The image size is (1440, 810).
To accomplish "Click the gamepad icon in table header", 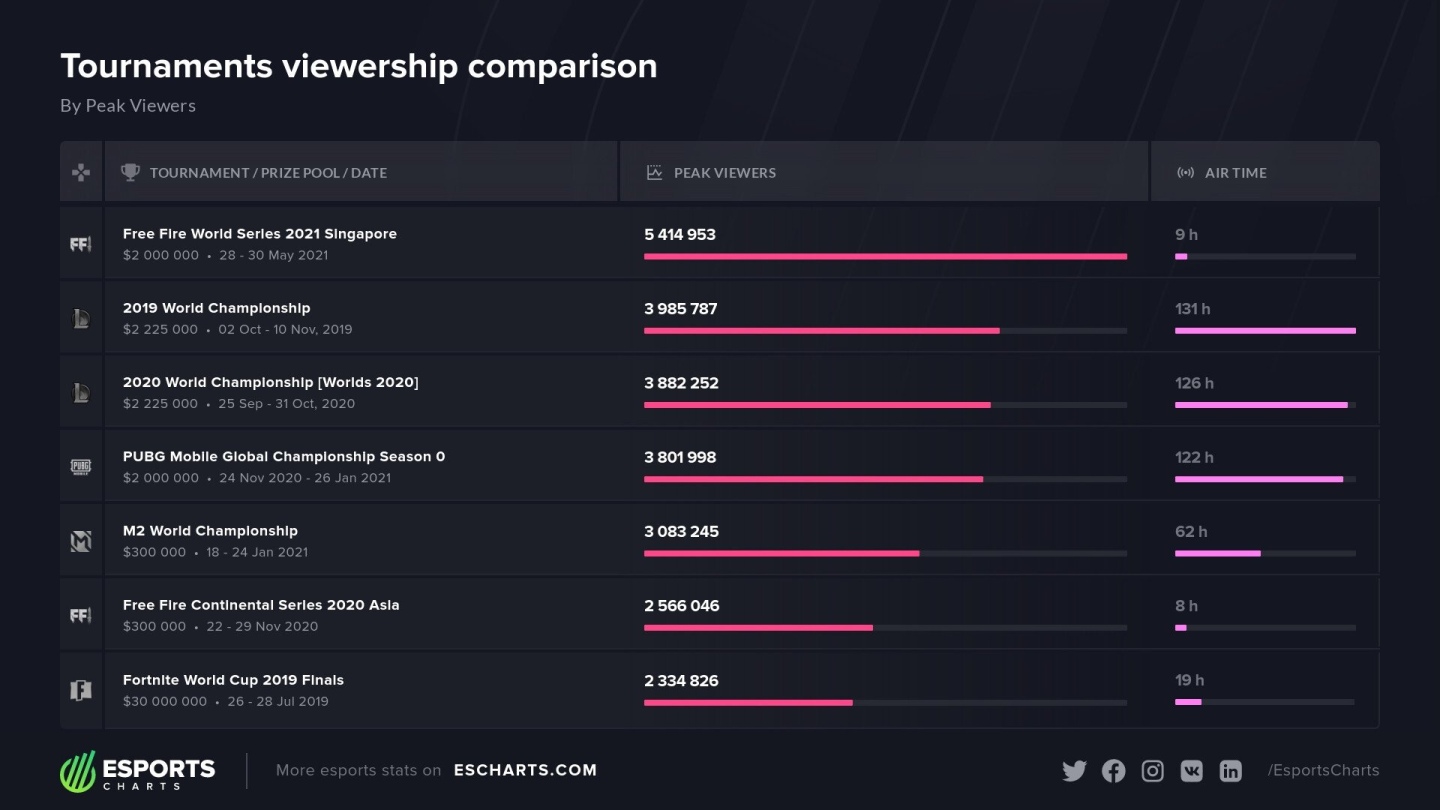I will [81, 173].
